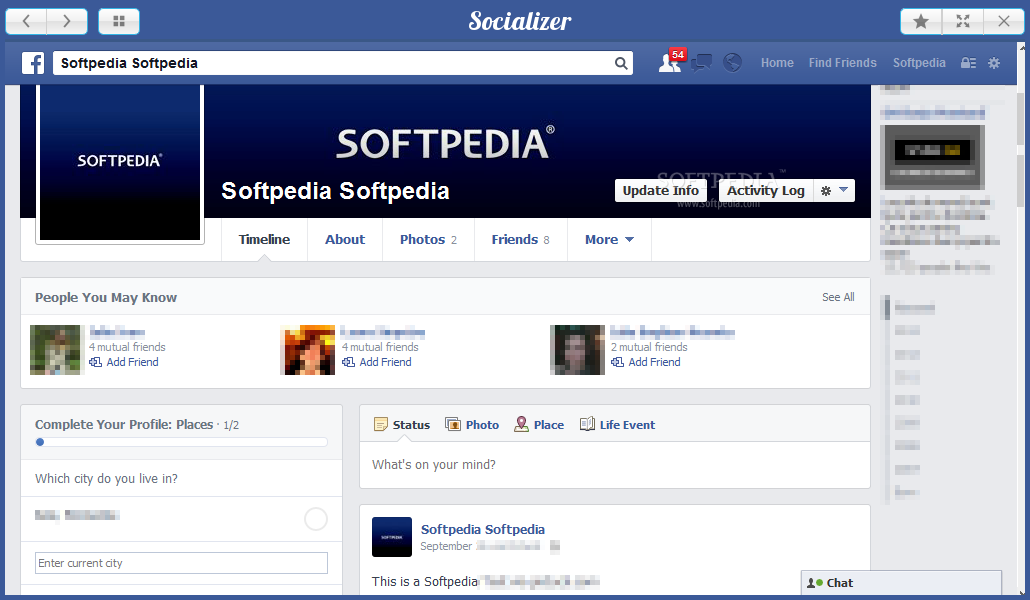The image size is (1030, 600).
Task: Click the search magnifier icon
Action: [x=621, y=63]
